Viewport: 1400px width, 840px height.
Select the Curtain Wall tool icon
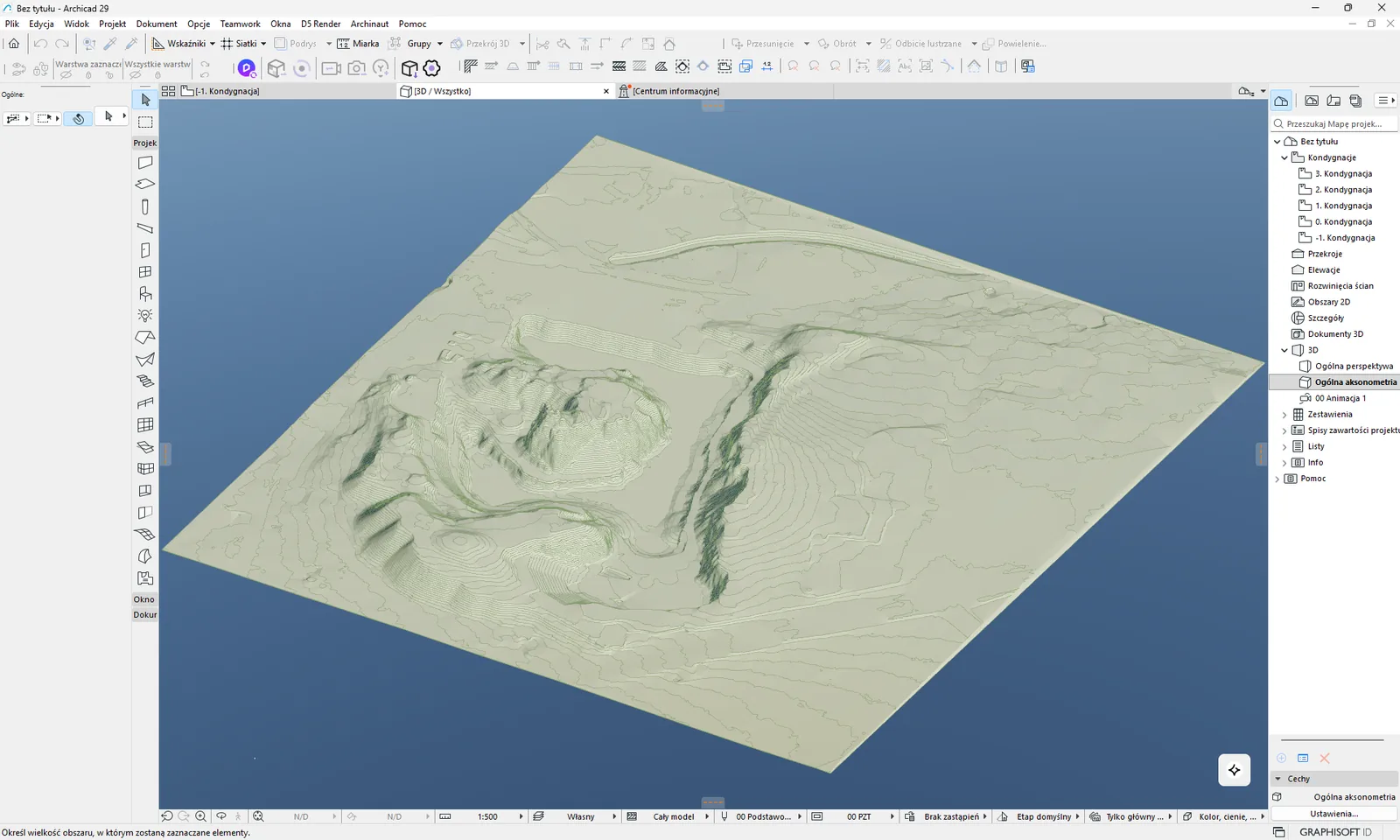(145, 425)
